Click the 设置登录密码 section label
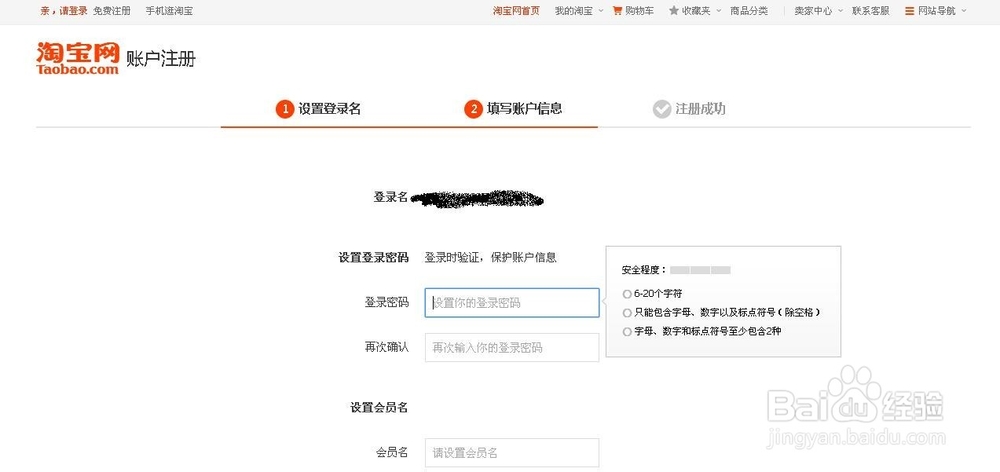 [x=373, y=258]
